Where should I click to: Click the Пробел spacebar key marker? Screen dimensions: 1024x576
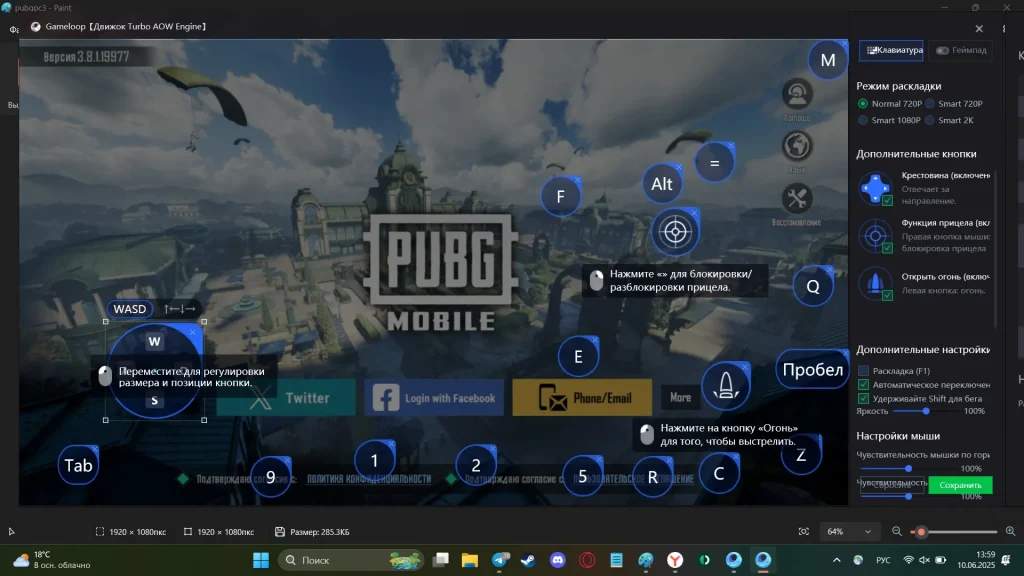[x=812, y=370]
